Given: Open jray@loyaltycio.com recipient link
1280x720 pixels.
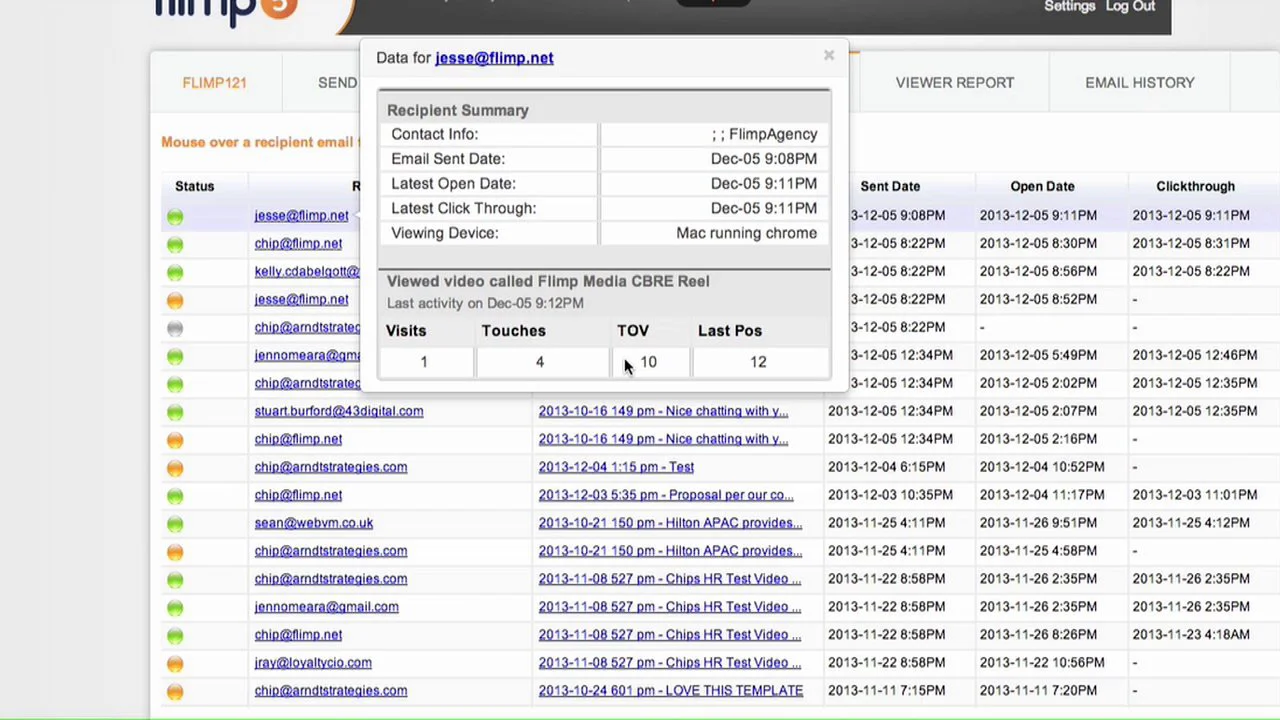Looking at the screenshot, I should [313, 663].
